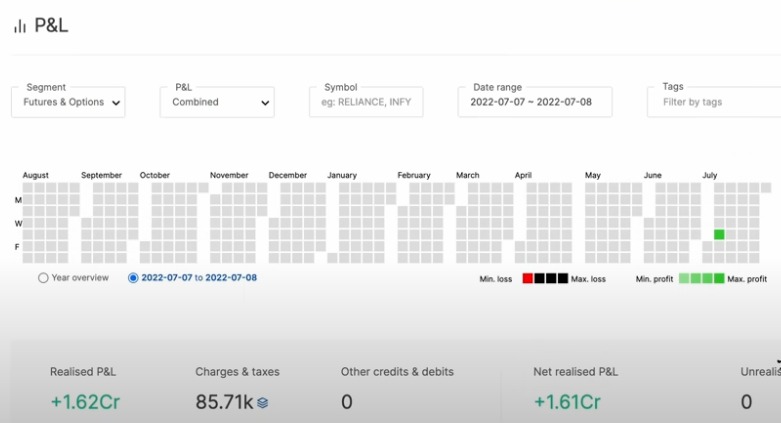Click the Charges & taxes 85.71k amount
781x423 pixels.
224,402
